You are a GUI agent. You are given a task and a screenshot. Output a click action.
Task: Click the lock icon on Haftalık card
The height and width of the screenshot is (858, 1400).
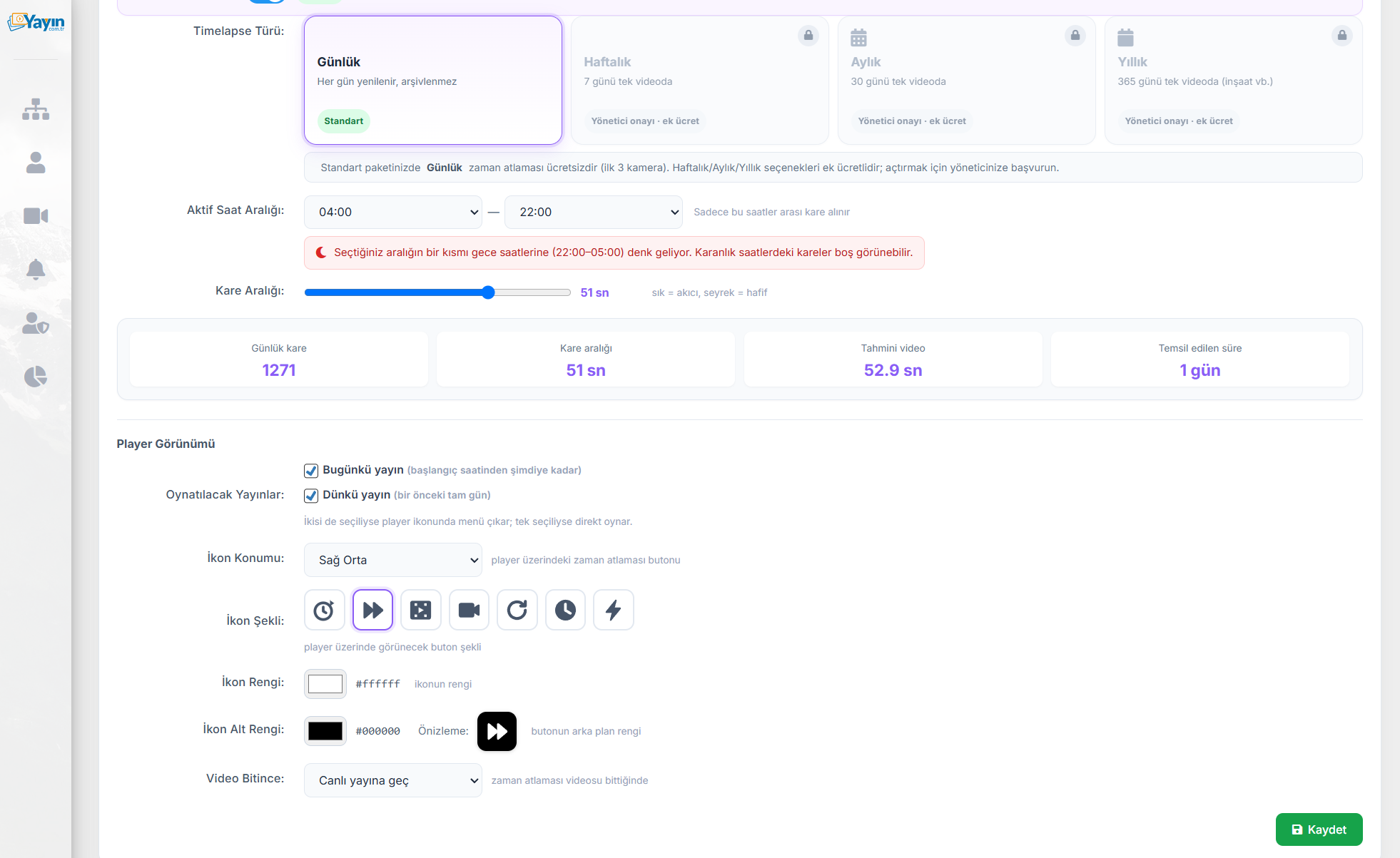[x=808, y=35]
